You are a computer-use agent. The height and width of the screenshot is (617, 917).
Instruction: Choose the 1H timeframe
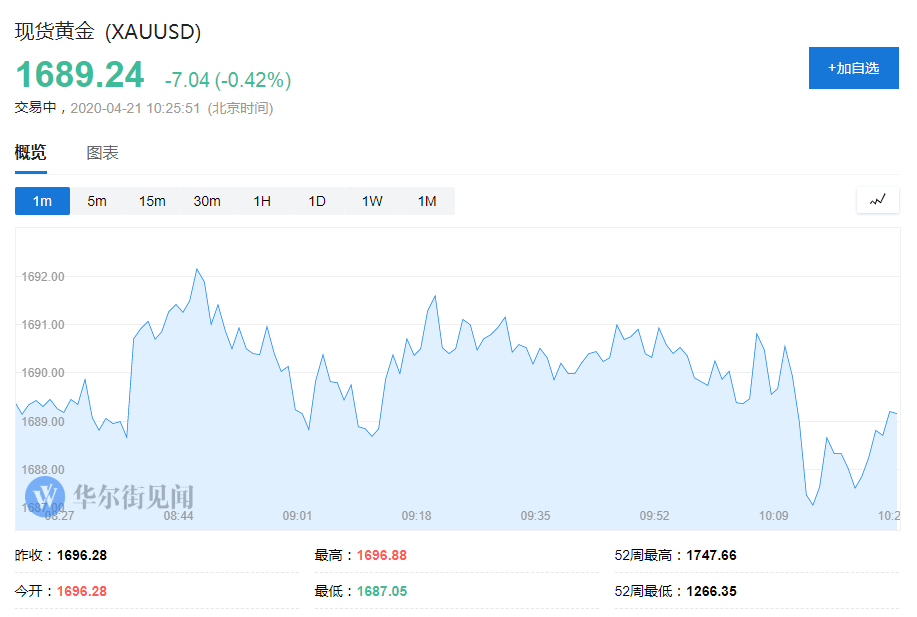tap(262, 201)
